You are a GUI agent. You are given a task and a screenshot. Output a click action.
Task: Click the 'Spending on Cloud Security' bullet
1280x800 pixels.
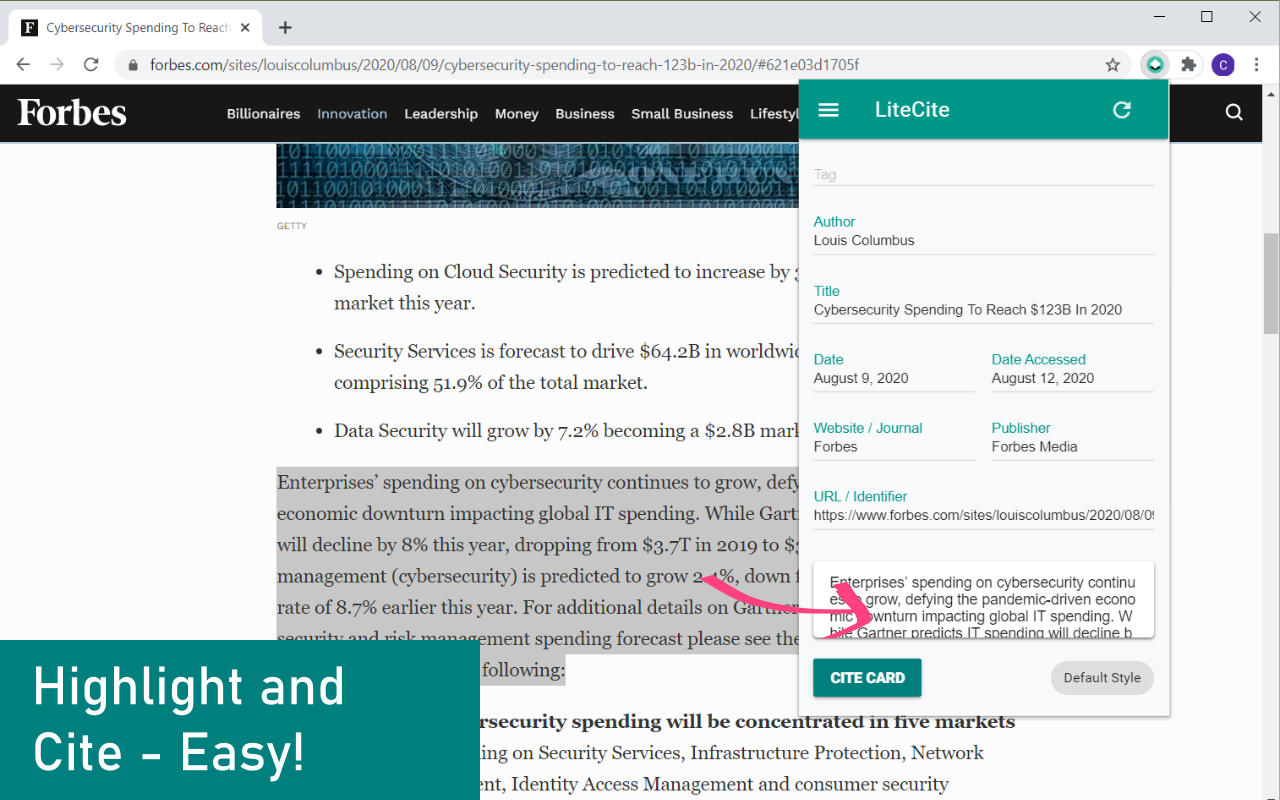click(565, 287)
